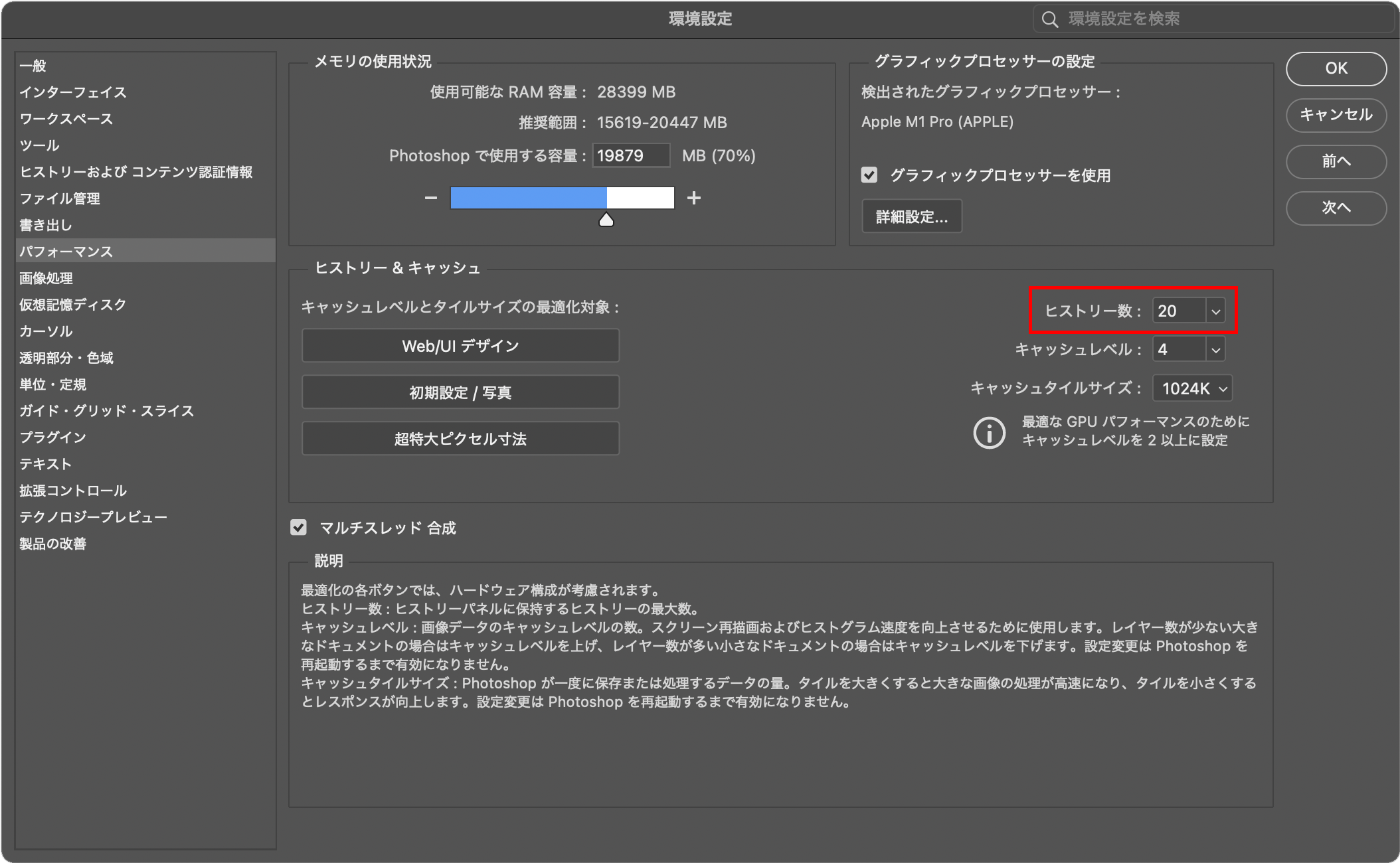Open the キャッシュレベル dropdown arrow
The width and height of the screenshot is (1400, 863).
pos(1215,350)
